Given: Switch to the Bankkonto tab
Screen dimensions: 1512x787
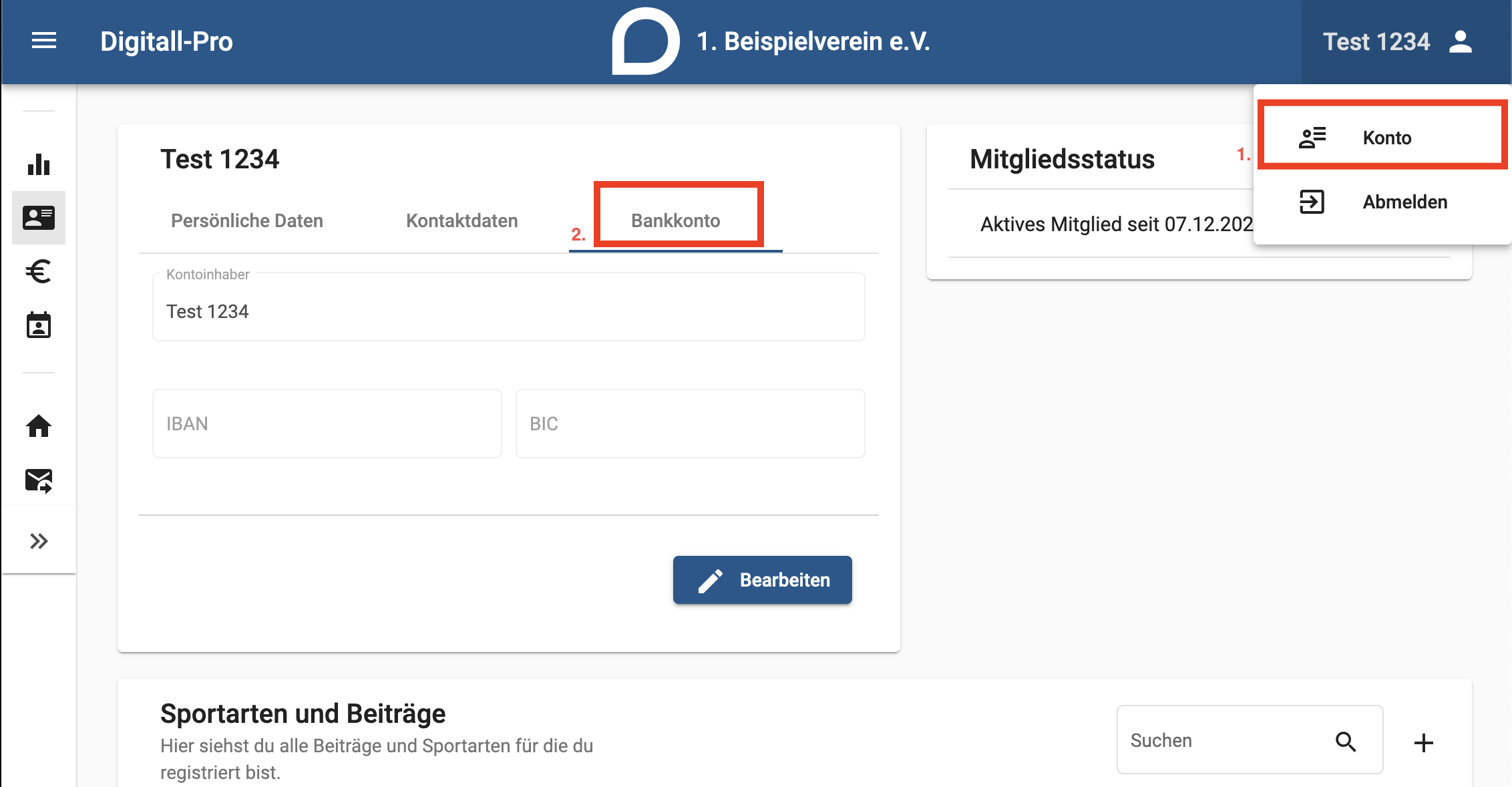Looking at the screenshot, I should [x=676, y=221].
